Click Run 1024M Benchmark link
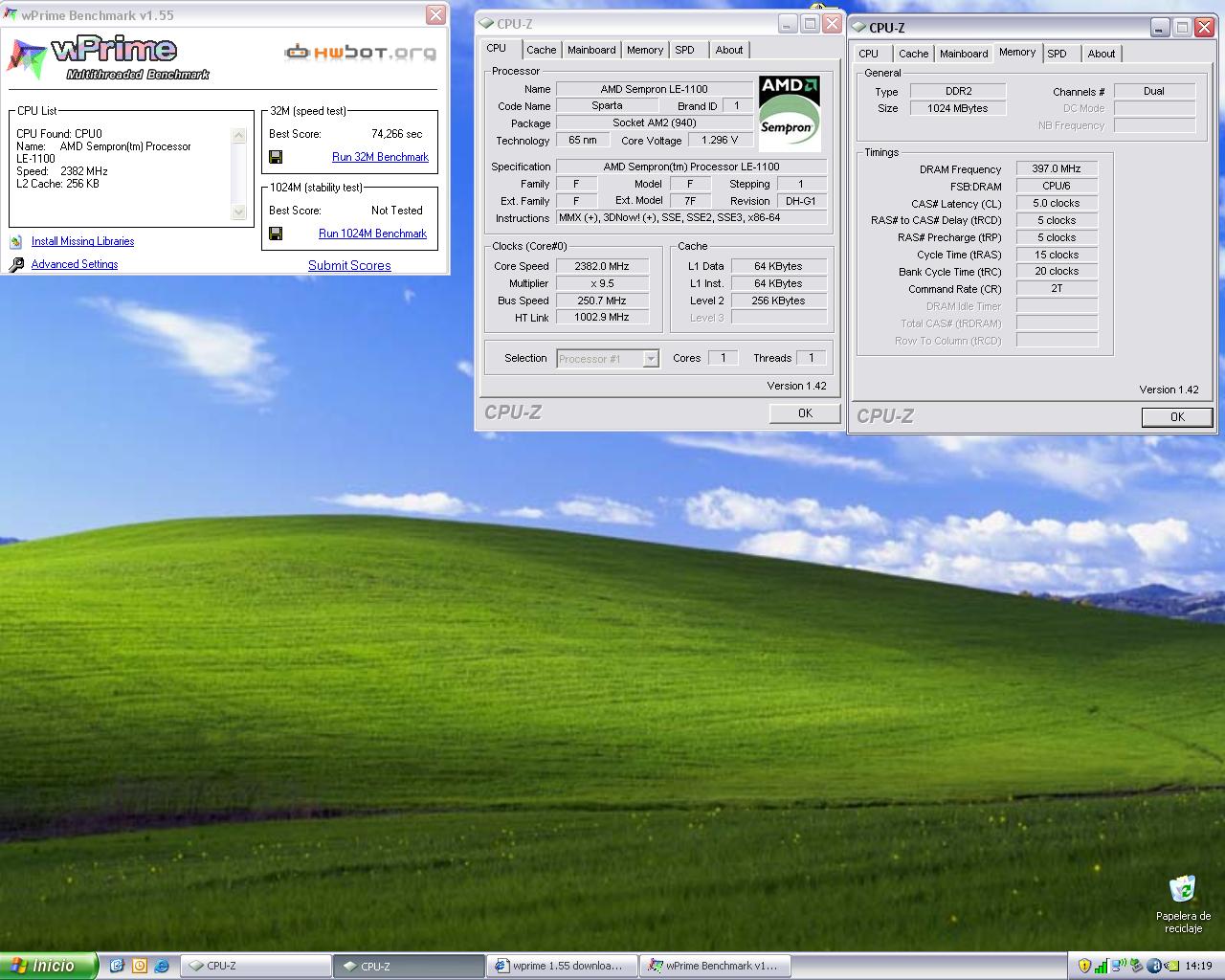Screen dimensions: 1225x980 (x=372, y=234)
